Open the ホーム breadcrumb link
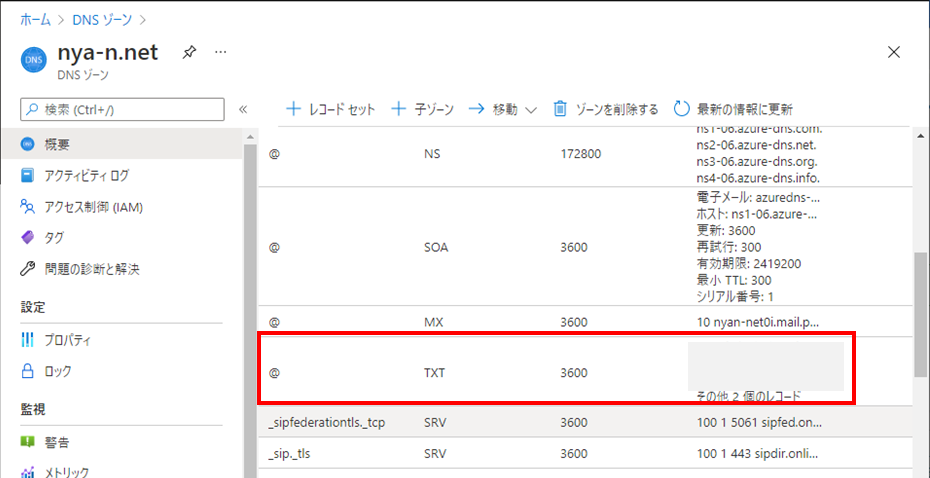The height and width of the screenshot is (478, 930). (36, 20)
